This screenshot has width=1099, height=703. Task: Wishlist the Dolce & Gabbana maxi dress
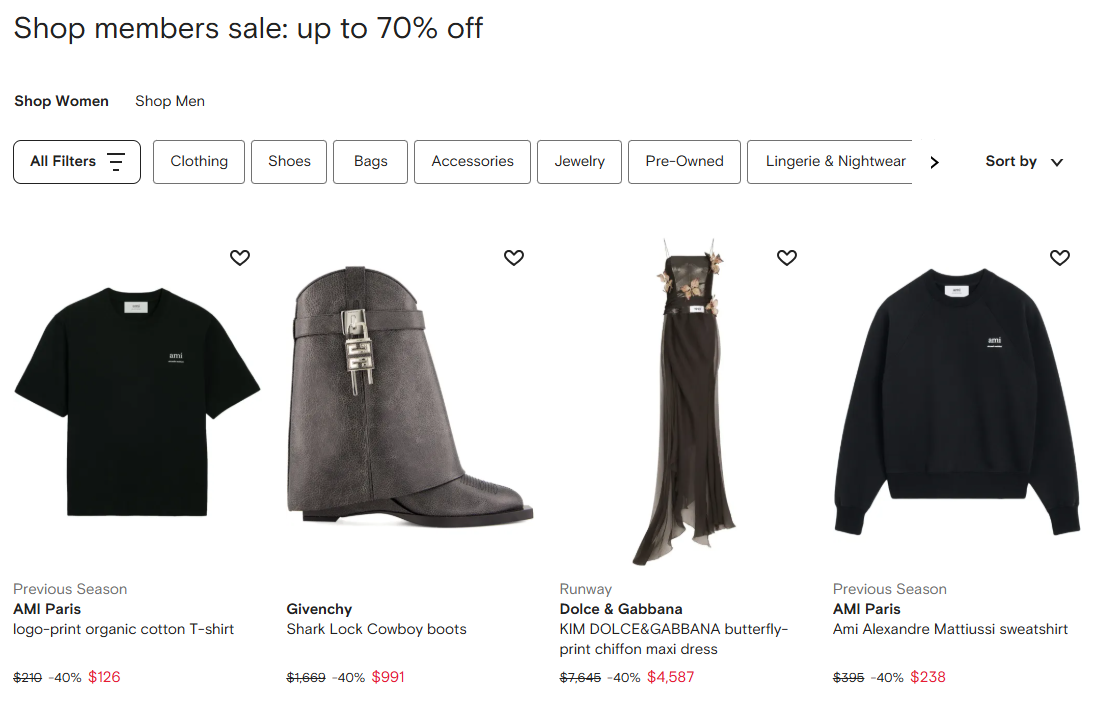coord(787,258)
